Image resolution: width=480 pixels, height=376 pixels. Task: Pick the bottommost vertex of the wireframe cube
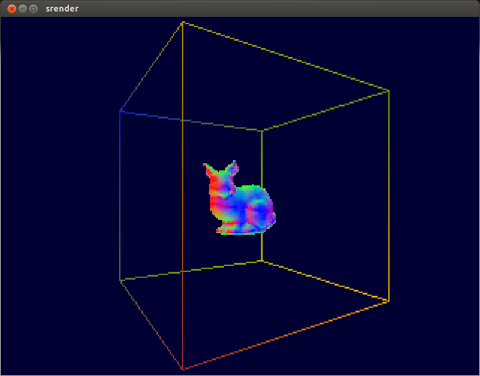click(x=183, y=369)
